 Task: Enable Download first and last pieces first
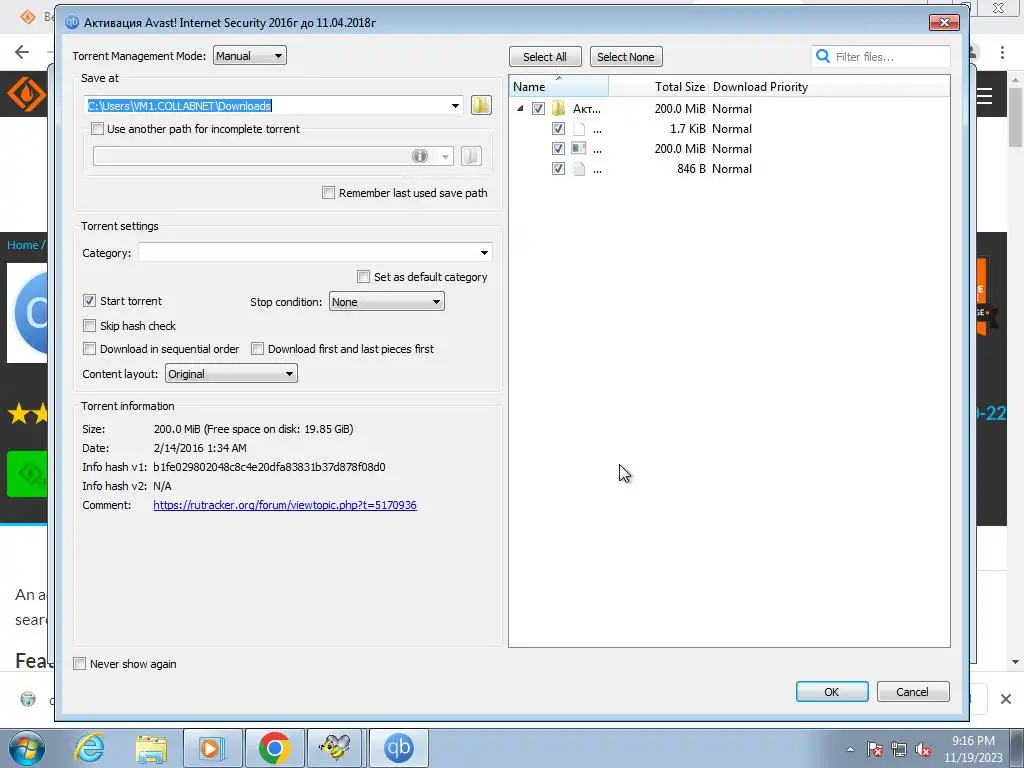pos(257,349)
